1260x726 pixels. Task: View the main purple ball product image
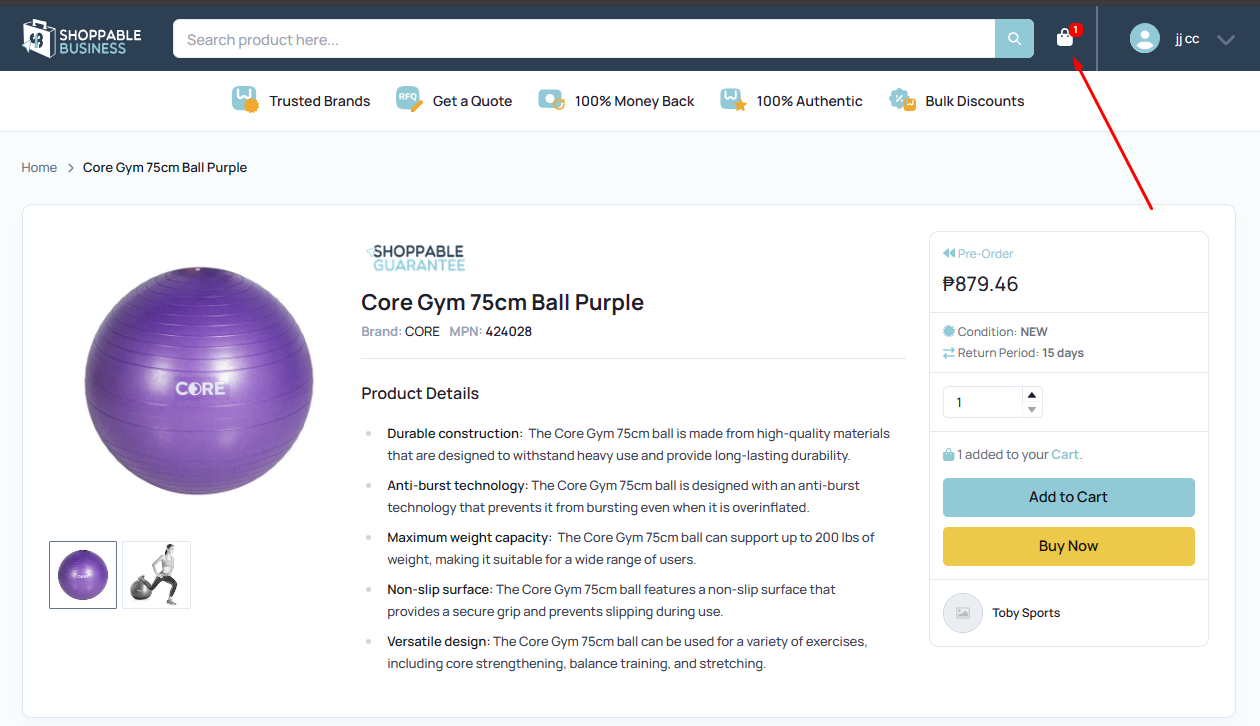click(199, 381)
